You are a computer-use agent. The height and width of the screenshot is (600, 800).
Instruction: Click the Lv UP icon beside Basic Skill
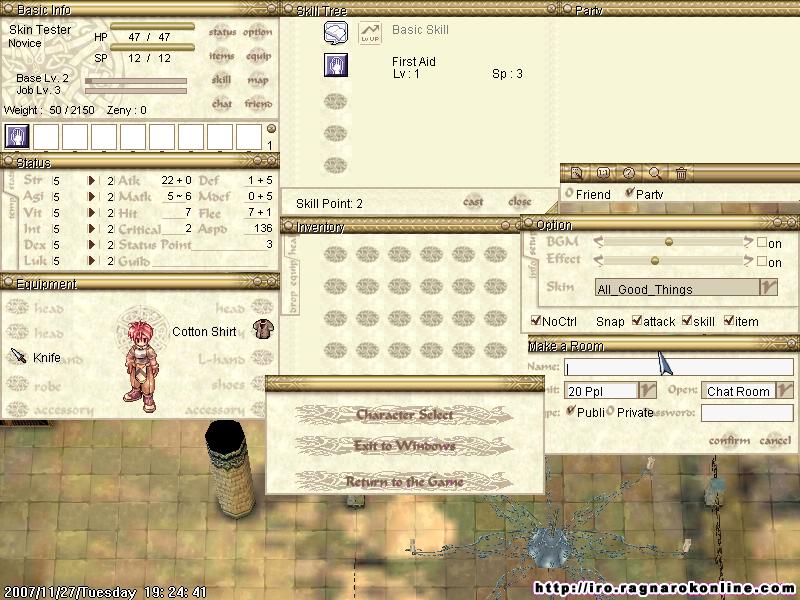click(370, 33)
